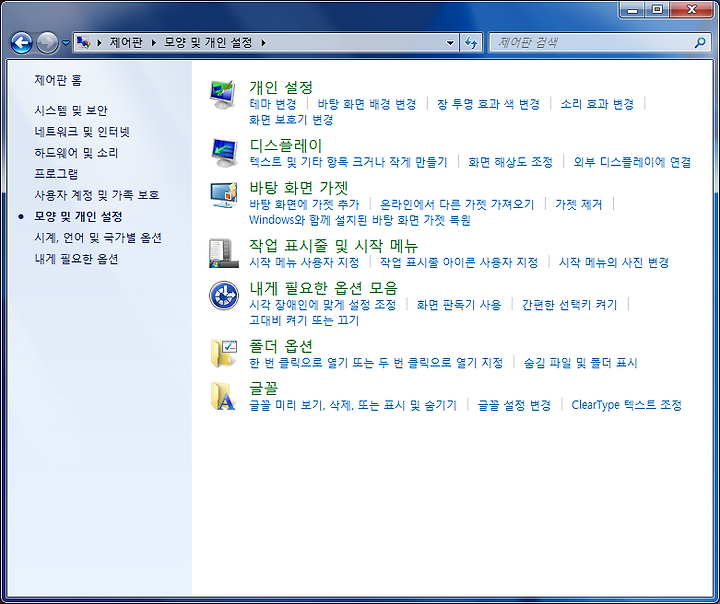Viewport: 720px width, 604px height.
Task: Click 가젯 제거 link
Action: click(x=579, y=204)
